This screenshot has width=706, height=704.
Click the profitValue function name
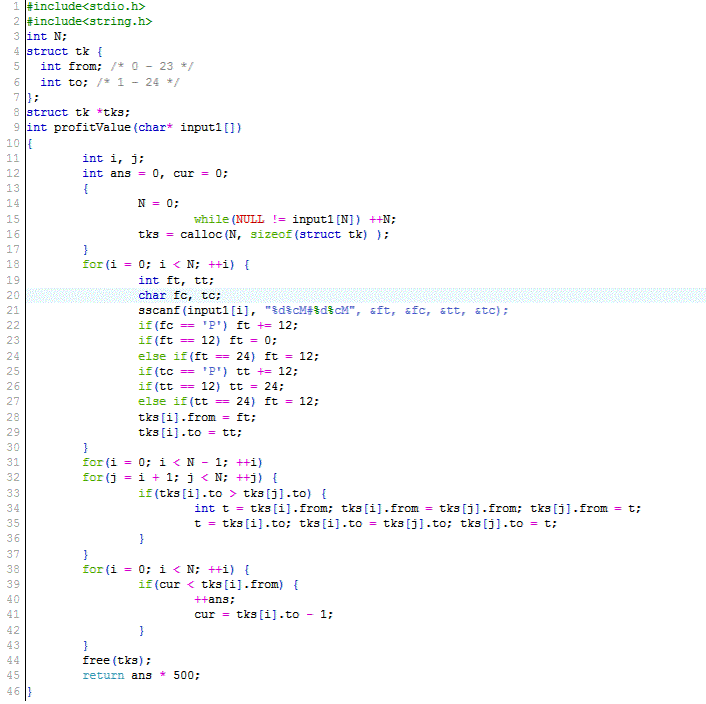(x=103, y=127)
